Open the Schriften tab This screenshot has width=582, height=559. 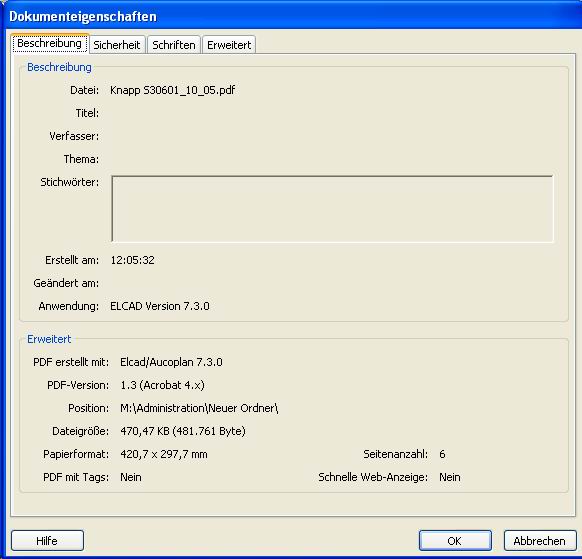coord(174,45)
